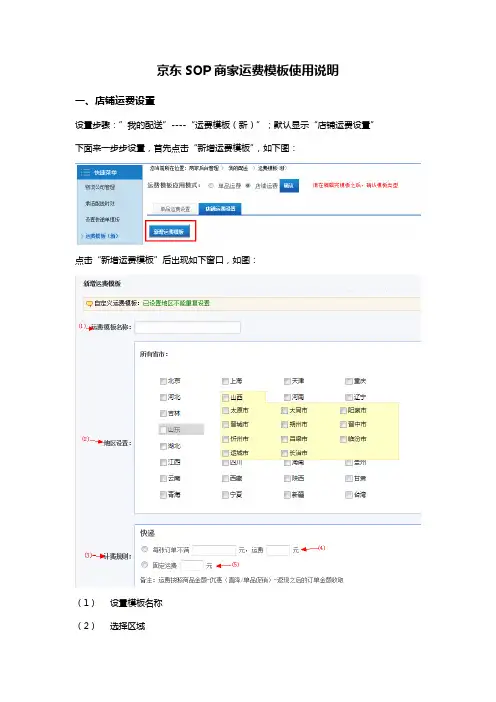Viewport: 496px width, 702px height.
Task: Open the first sidebar item under 快捷菜单
Action: (x=100, y=187)
